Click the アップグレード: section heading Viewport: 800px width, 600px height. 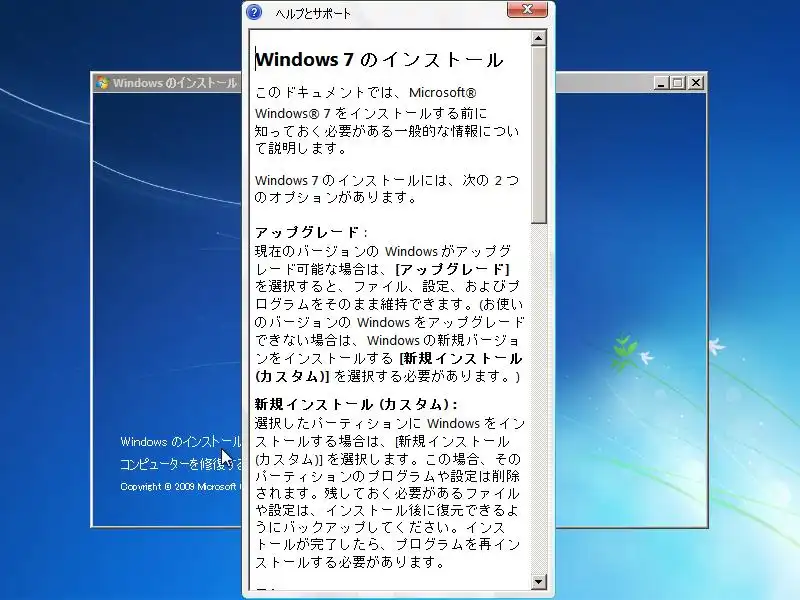[x=311, y=233]
